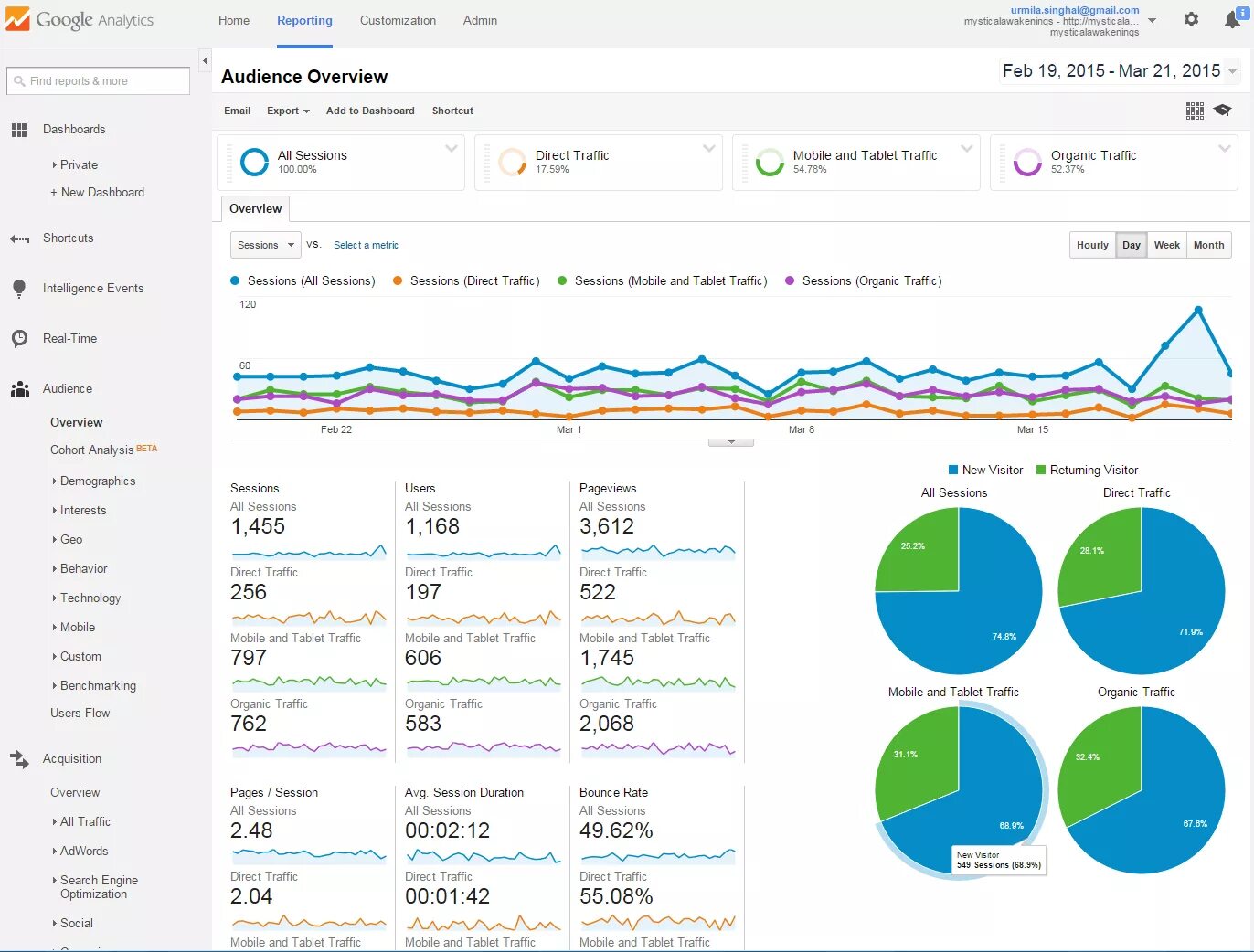This screenshot has height=952, width=1254.
Task: Click the Organic Traffic segment circle icon
Action: coord(1027,162)
